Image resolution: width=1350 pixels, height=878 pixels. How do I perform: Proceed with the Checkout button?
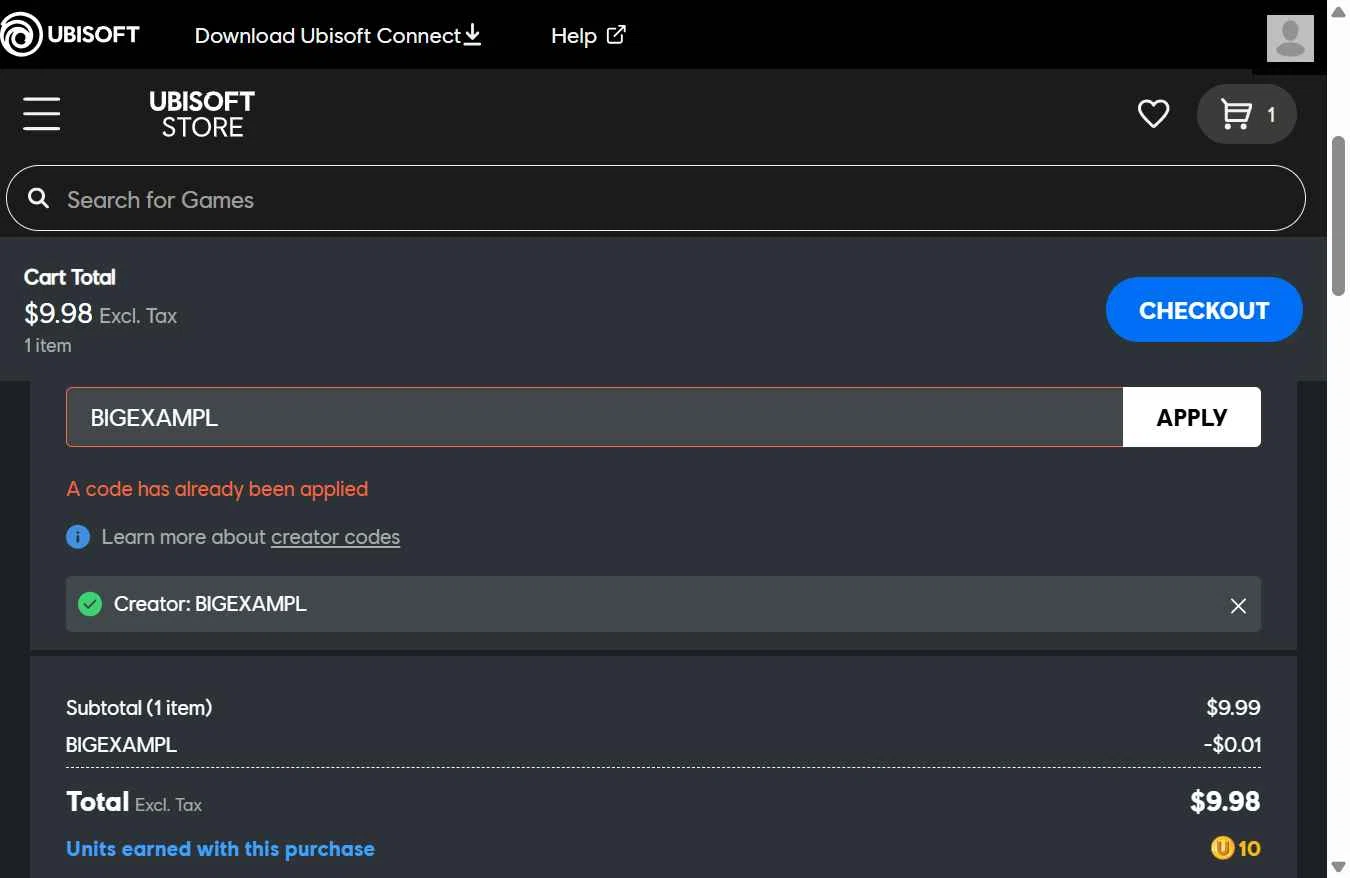(x=1204, y=310)
